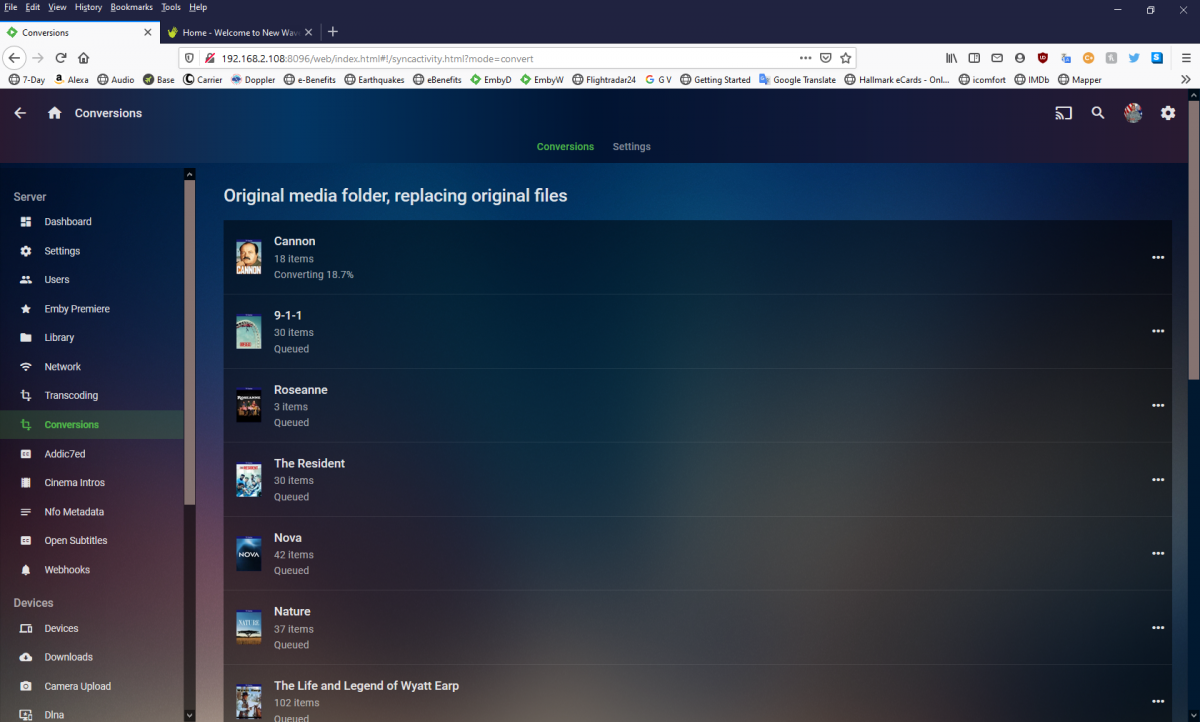
Task: Open Addic7ed plugin in sidebar
Action: click(92, 454)
